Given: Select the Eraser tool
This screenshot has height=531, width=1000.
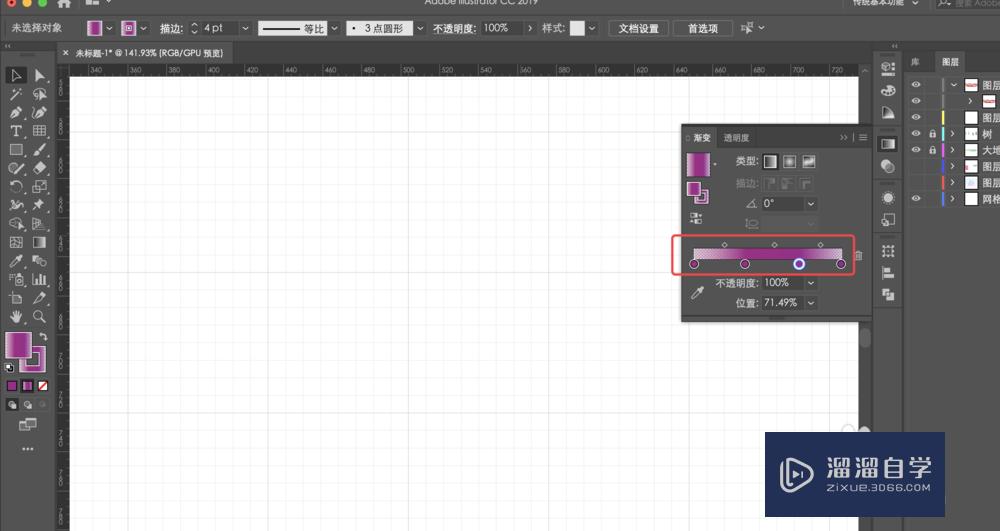Looking at the screenshot, I should [40, 168].
